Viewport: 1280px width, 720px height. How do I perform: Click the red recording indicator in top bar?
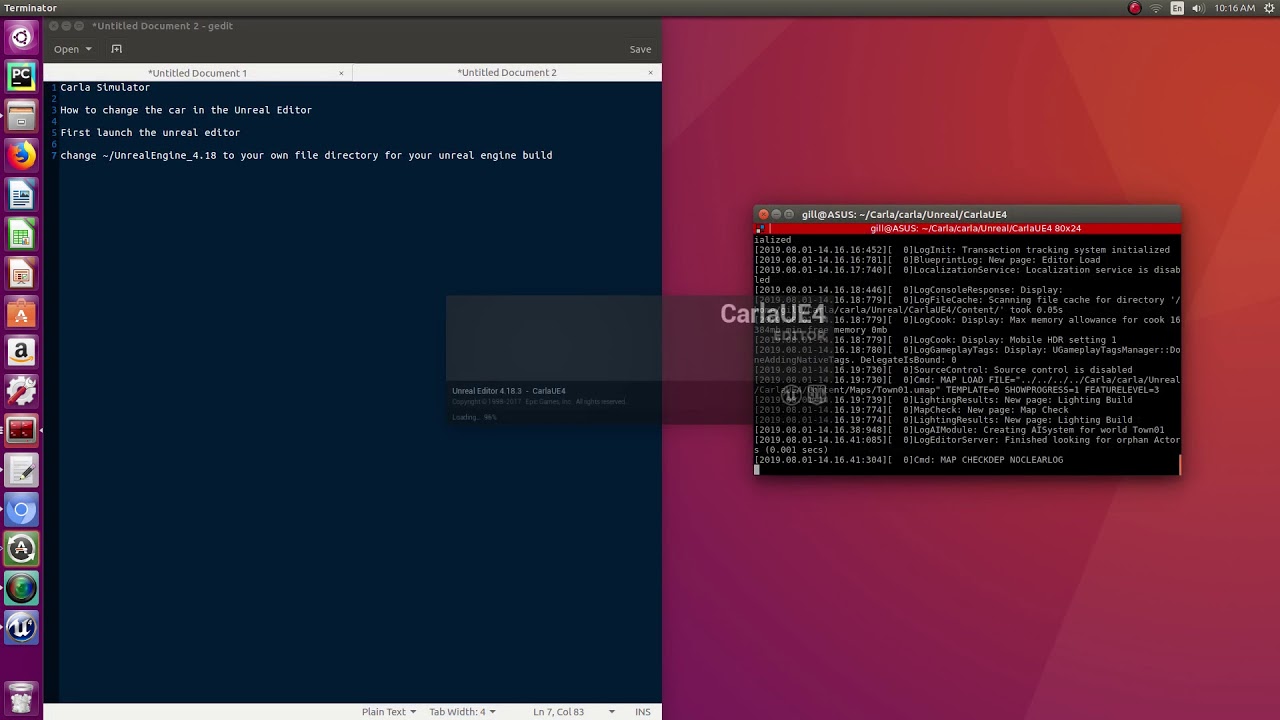coord(1134,8)
